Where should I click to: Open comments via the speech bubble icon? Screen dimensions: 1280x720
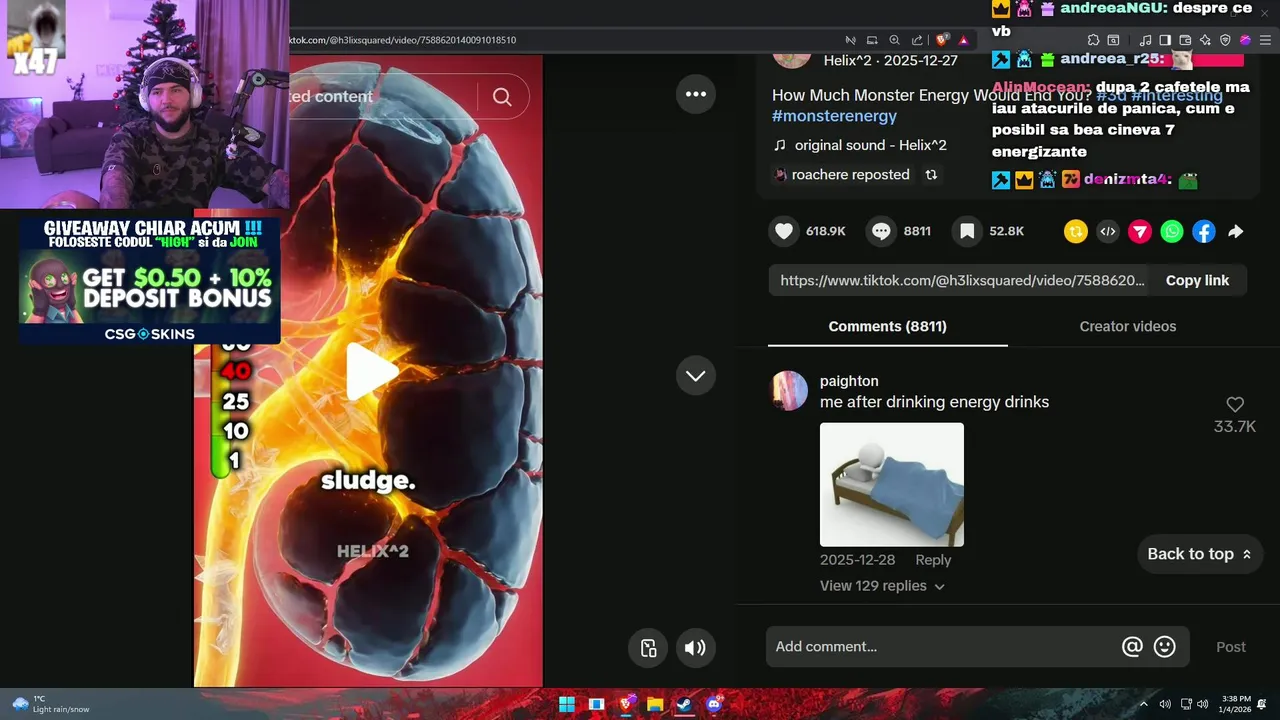[881, 231]
